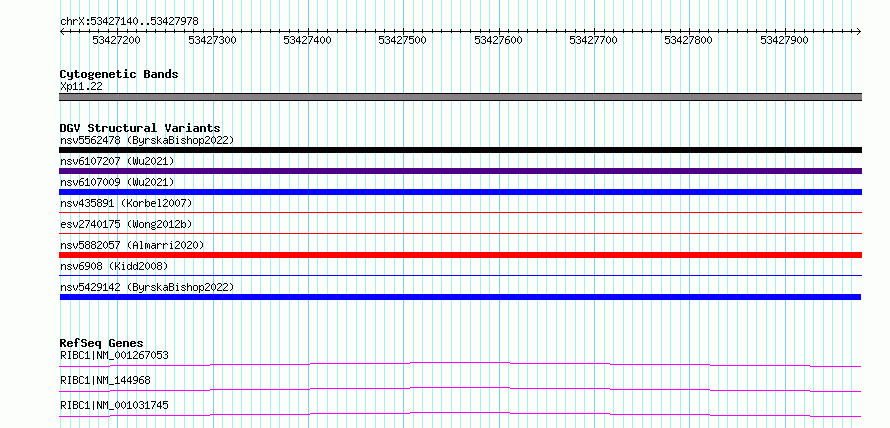Click the gray Xp11.22 cytoband bar

coord(460,97)
